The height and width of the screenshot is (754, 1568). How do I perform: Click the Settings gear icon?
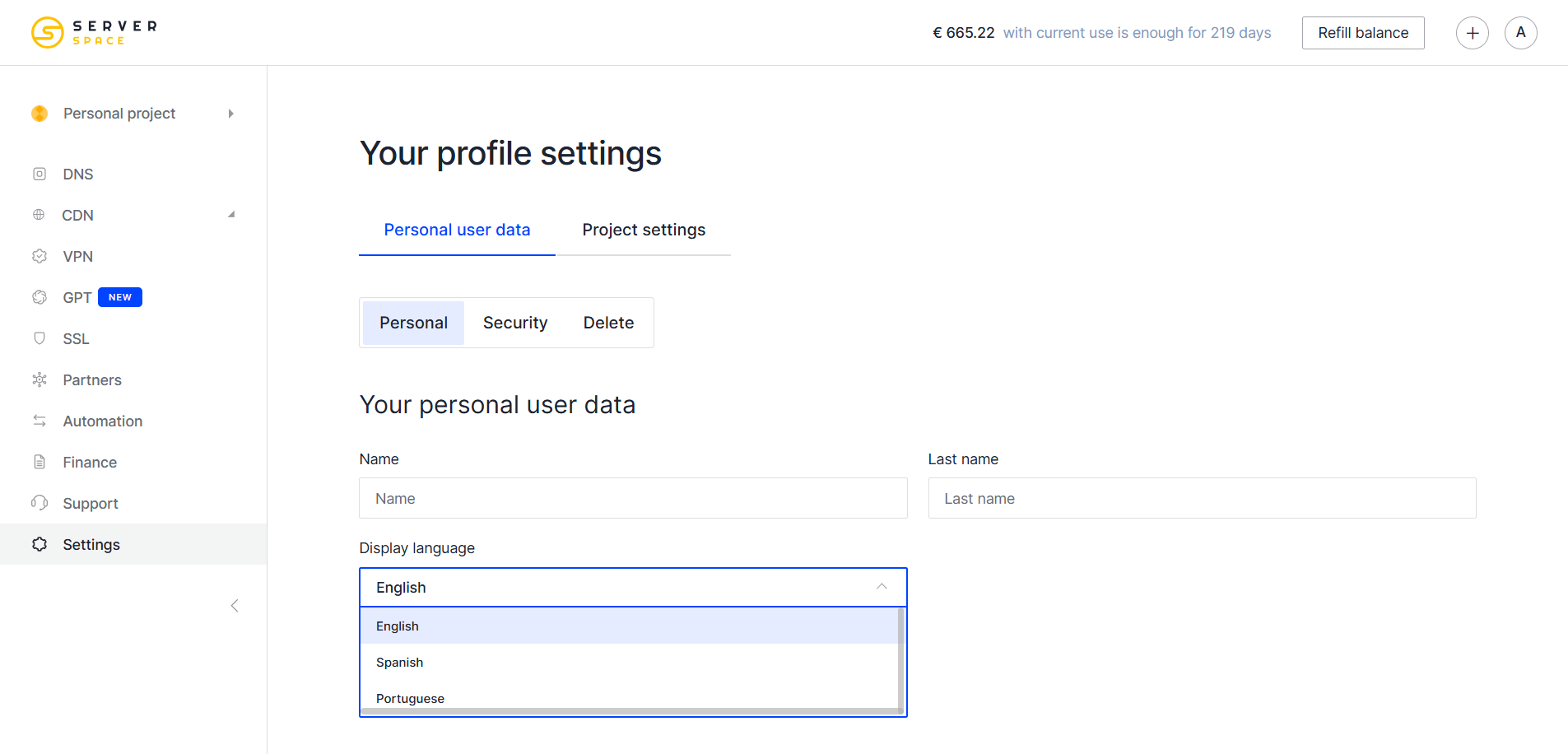(x=40, y=544)
